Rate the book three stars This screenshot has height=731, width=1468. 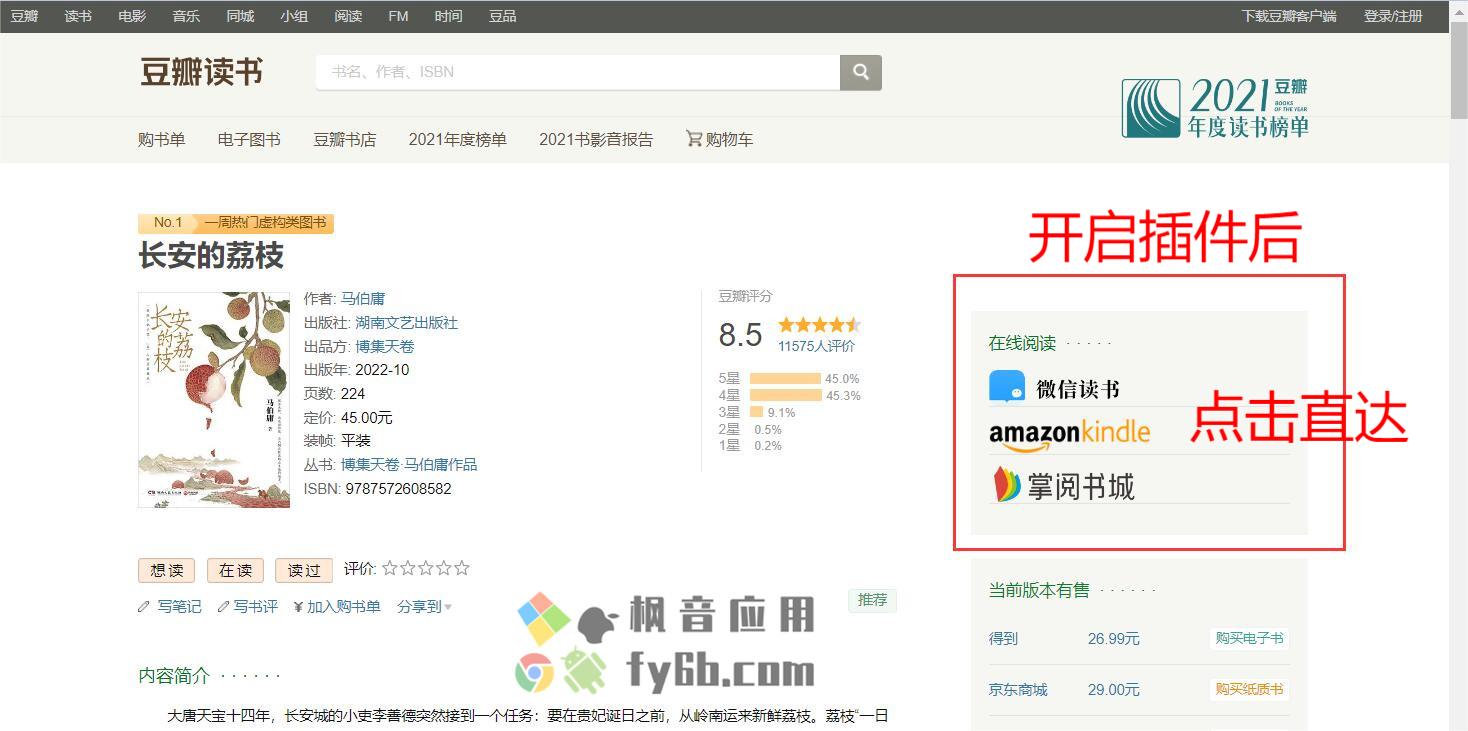(x=426, y=568)
